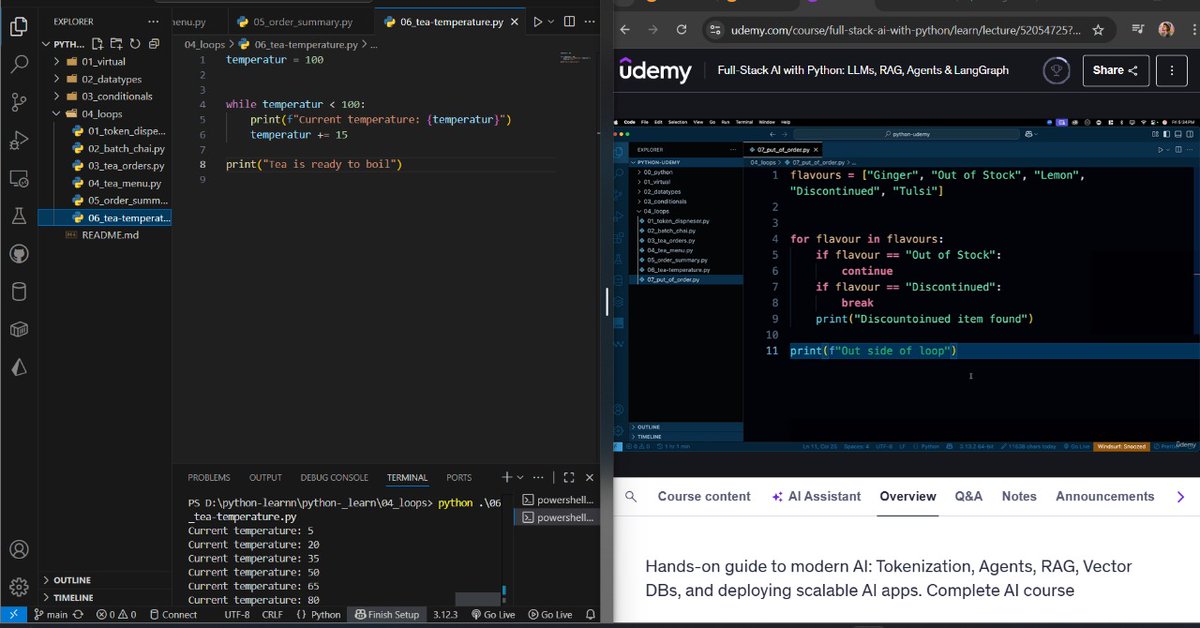1200x628 pixels.
Task: Switch to the DEBUG CONSOLE tab
Action: (x=334, y=477)
